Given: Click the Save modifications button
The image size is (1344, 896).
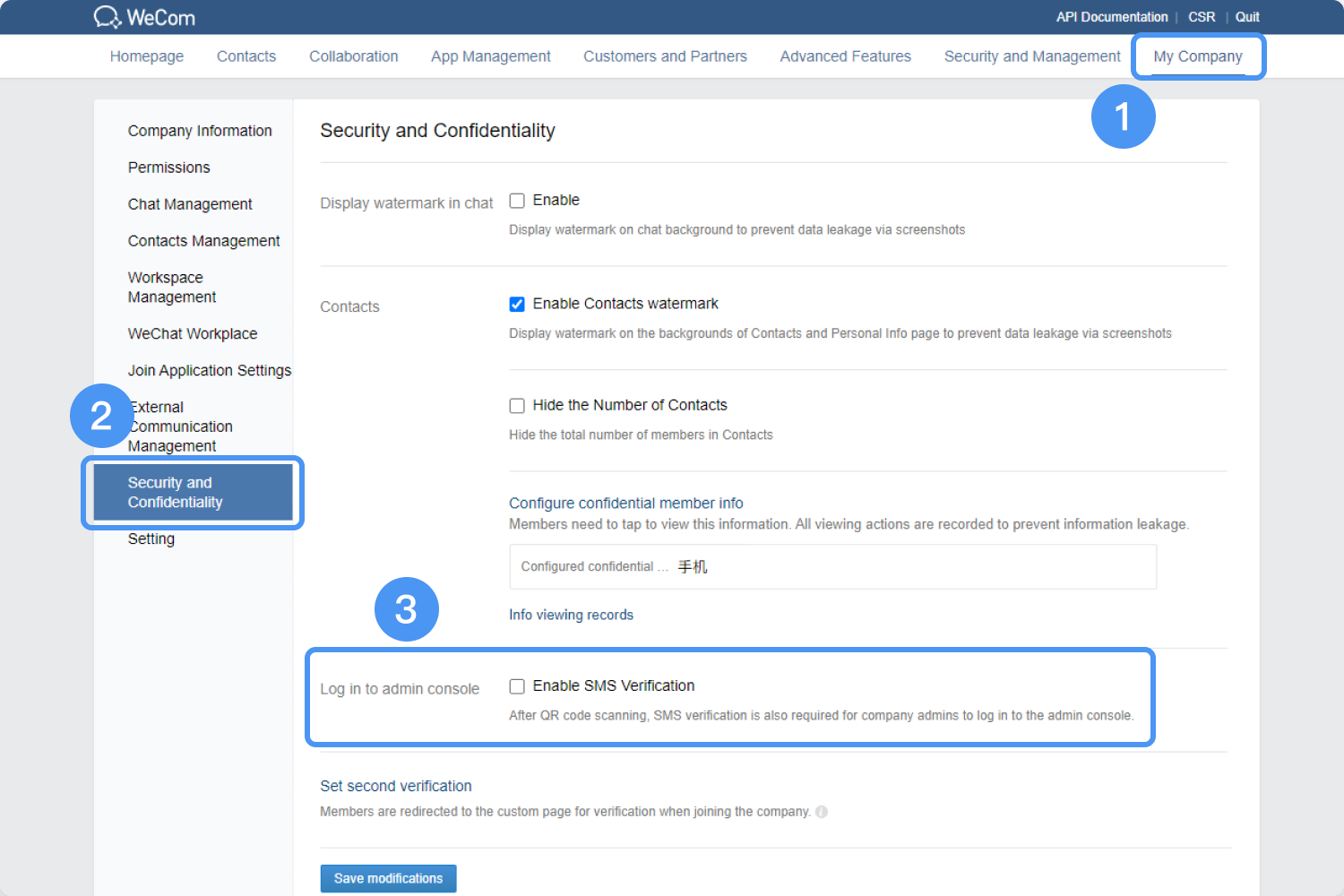Looking at the screenshot, I should tap(388, 878).
